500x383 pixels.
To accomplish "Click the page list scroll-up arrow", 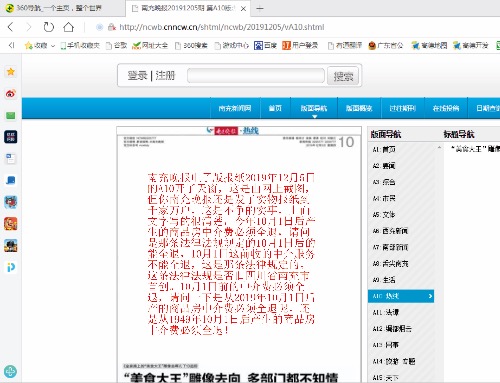I will pos(439,147).
